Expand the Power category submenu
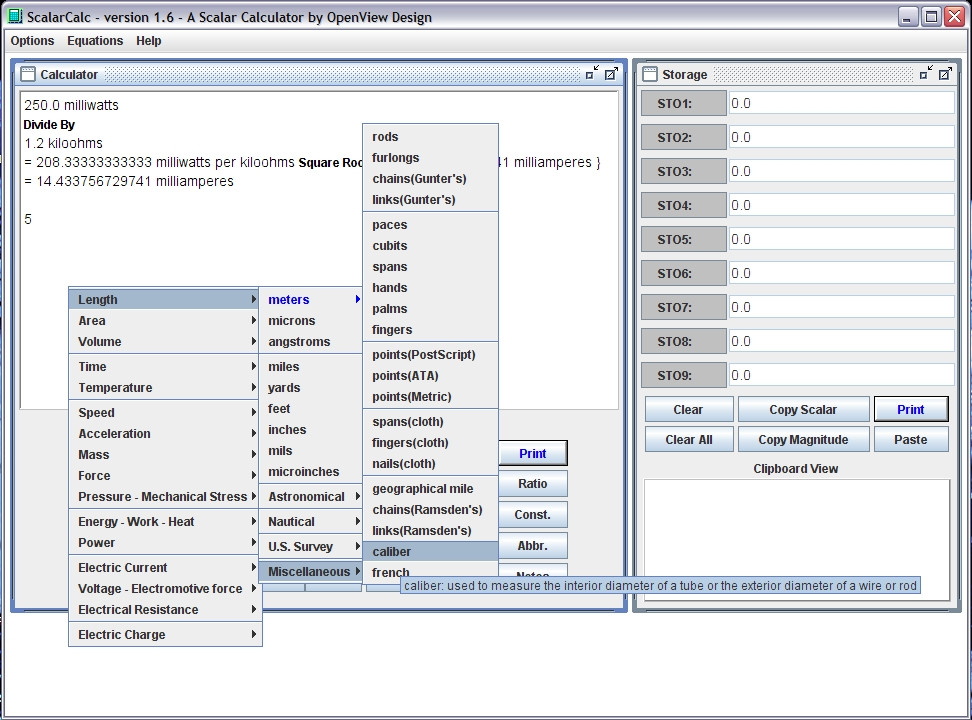Image resolution: width=972 pixels, height=720 pixels. click(x=164, y=543)
